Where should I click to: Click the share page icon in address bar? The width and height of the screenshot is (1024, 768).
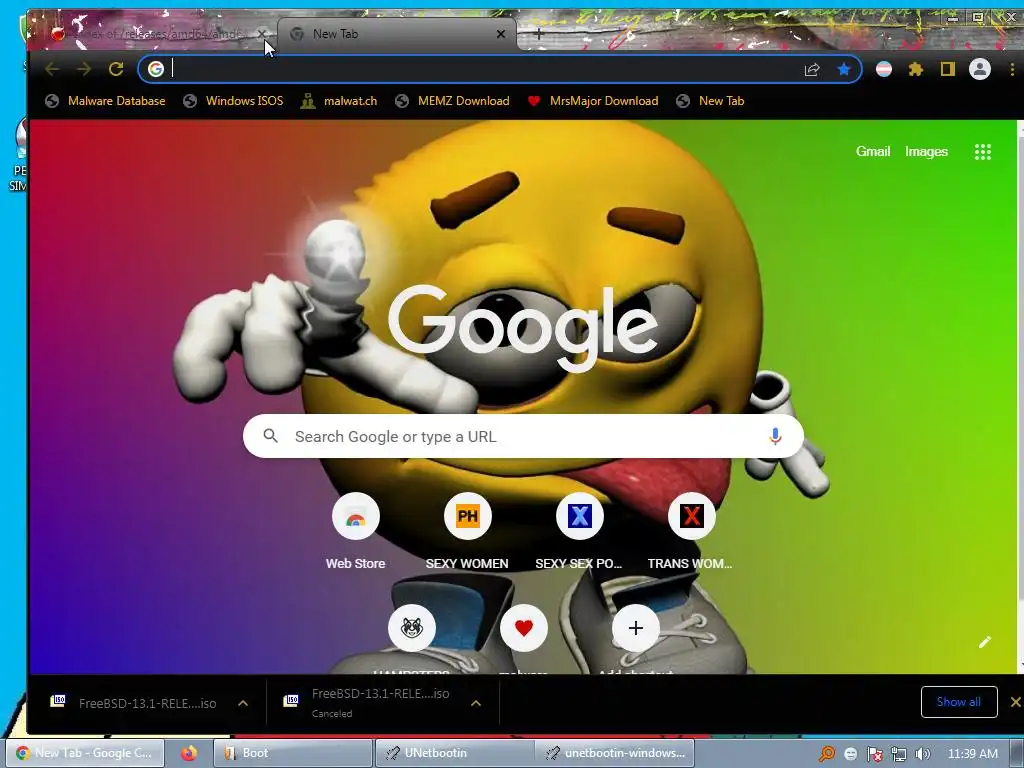coord(812,69)
